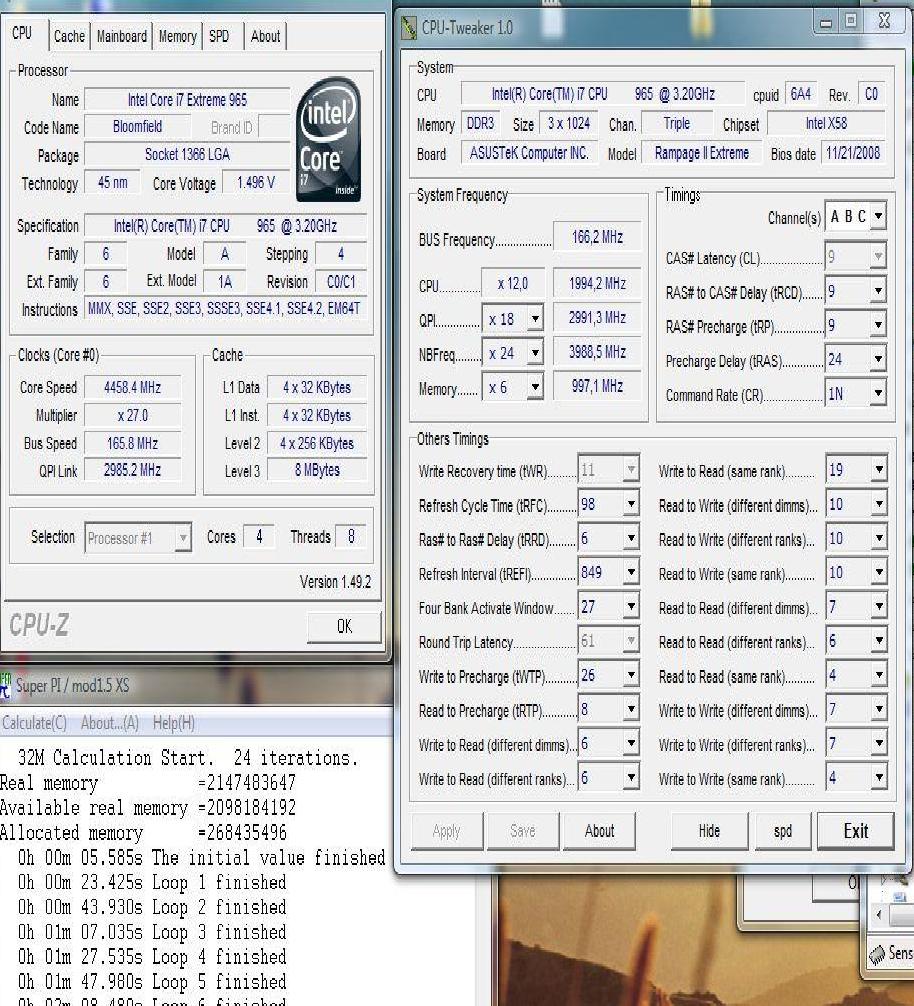The width and height of the screenshot is (914, 1006).
Task: Open the Write to Precharge (tWTP) dropdown
Action: (x=631, y=676)
